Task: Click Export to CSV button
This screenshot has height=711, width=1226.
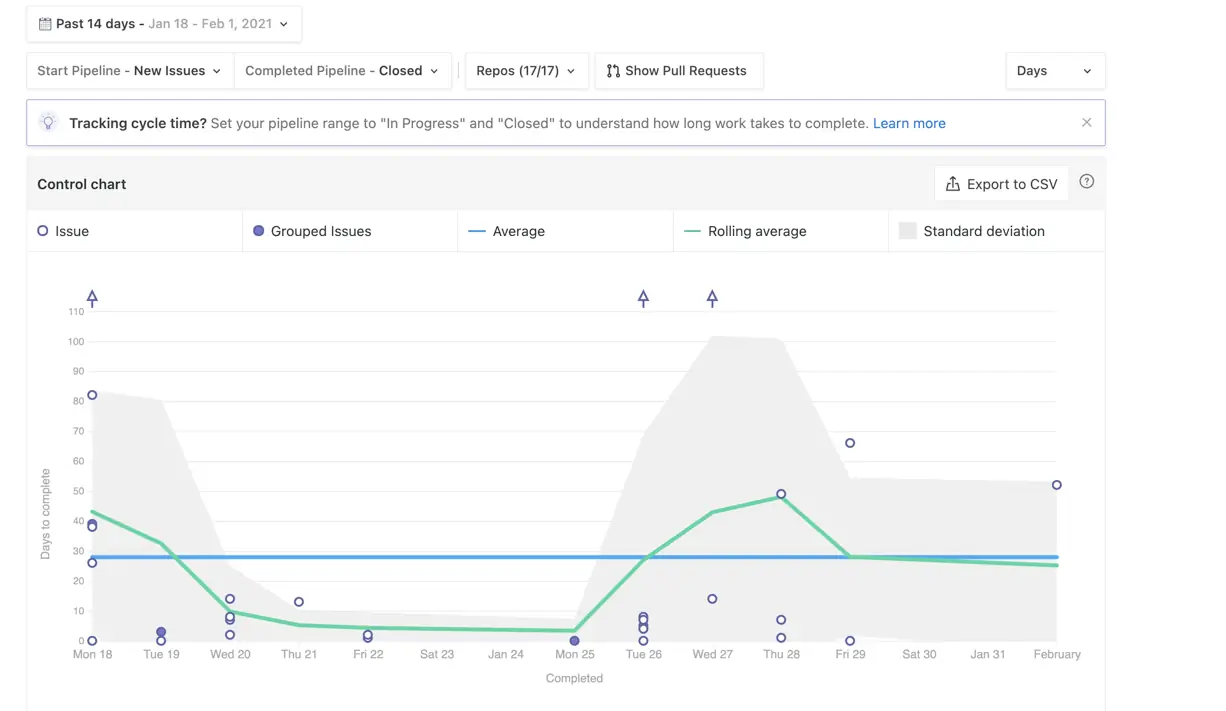Action: point(1001,184)
